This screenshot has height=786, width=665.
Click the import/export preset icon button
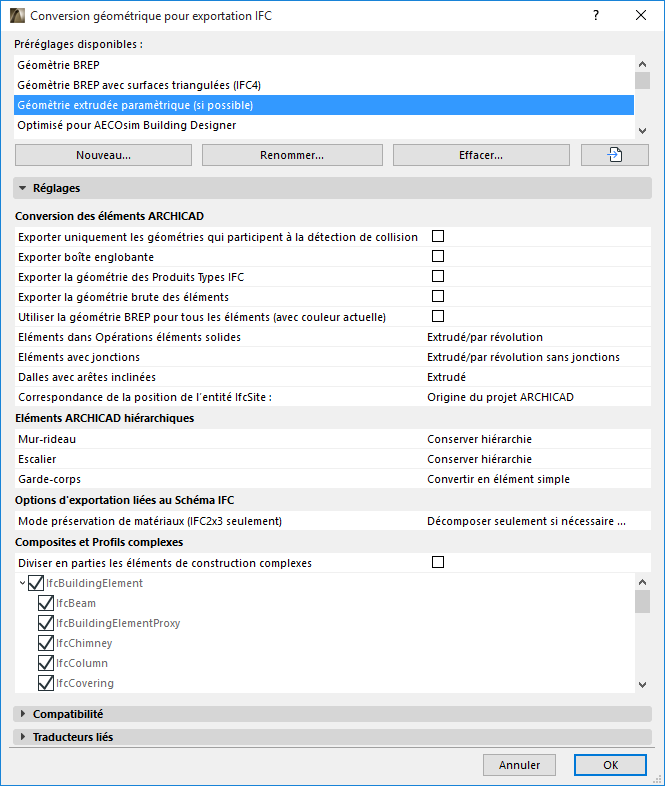615,155
